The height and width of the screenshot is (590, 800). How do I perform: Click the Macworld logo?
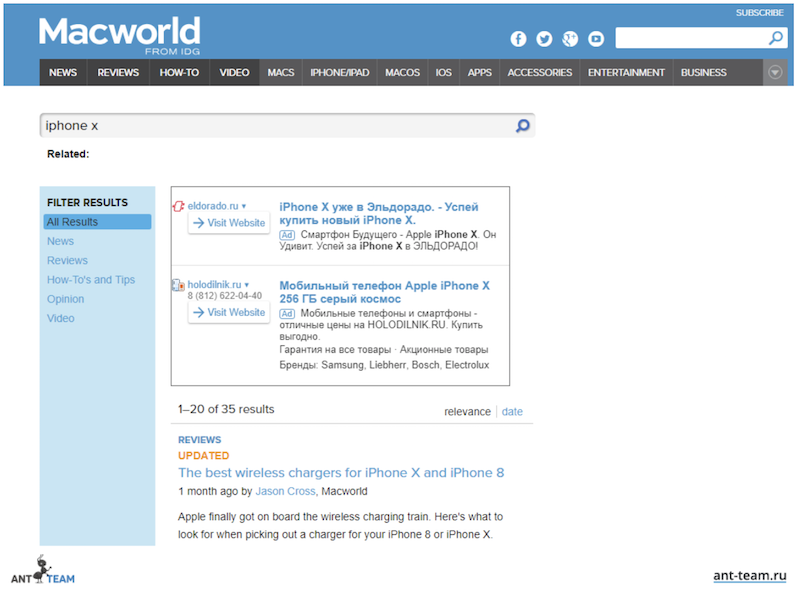[120, 35]
